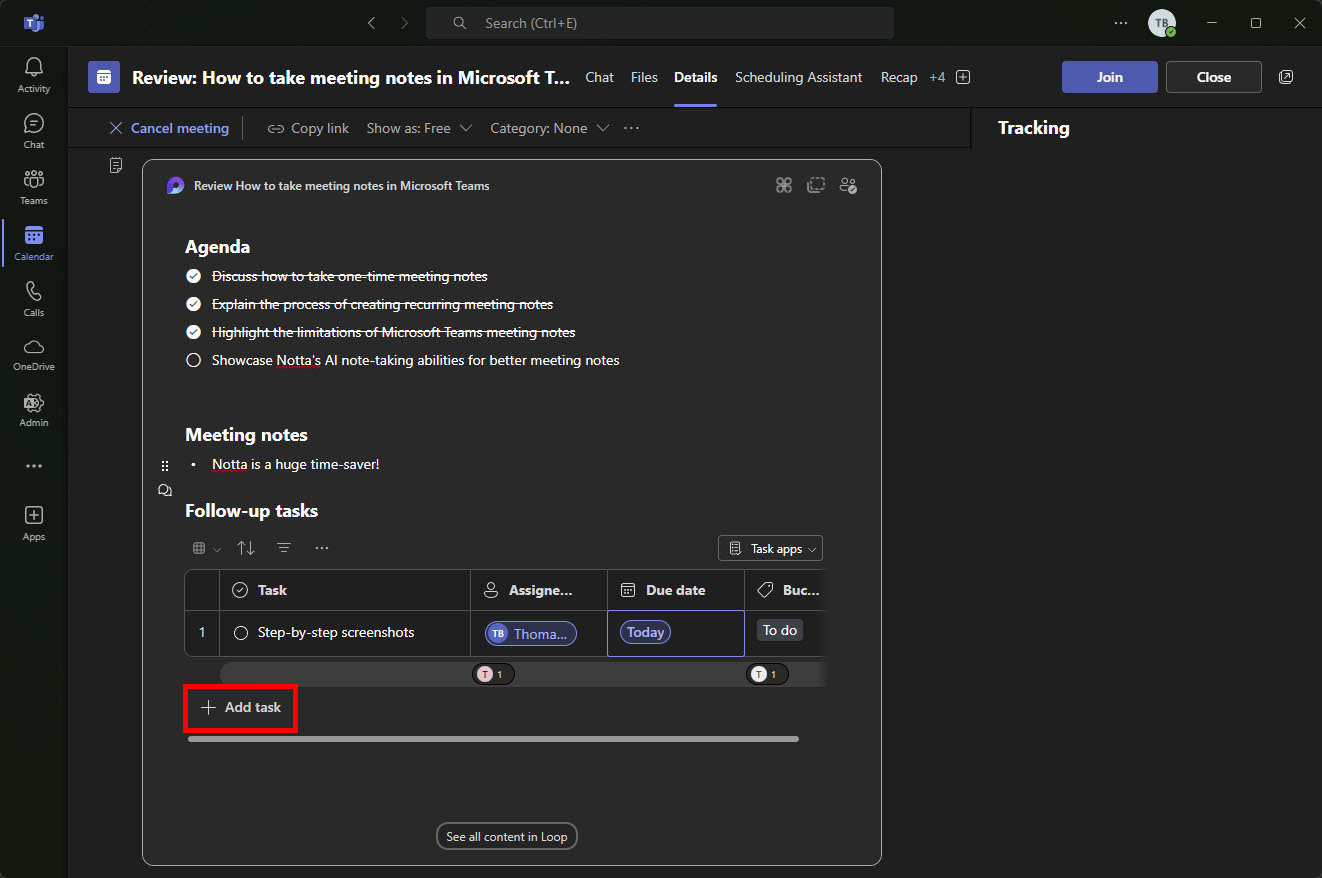Open Calls in the sidebar
The image size is (1322, 878).
[x=34, y=299]
